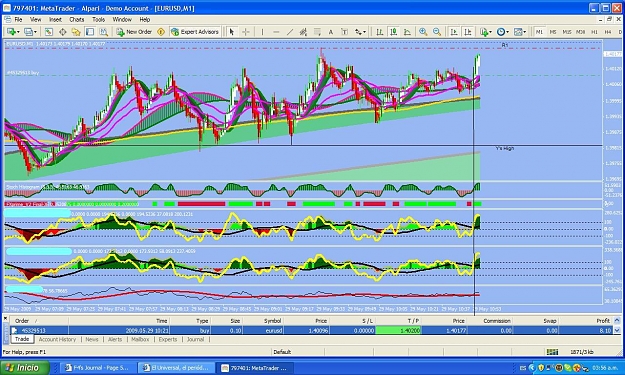Select the Trendline drawing tool
Viewport: 625px width, 375px height.
coord(290,32)
